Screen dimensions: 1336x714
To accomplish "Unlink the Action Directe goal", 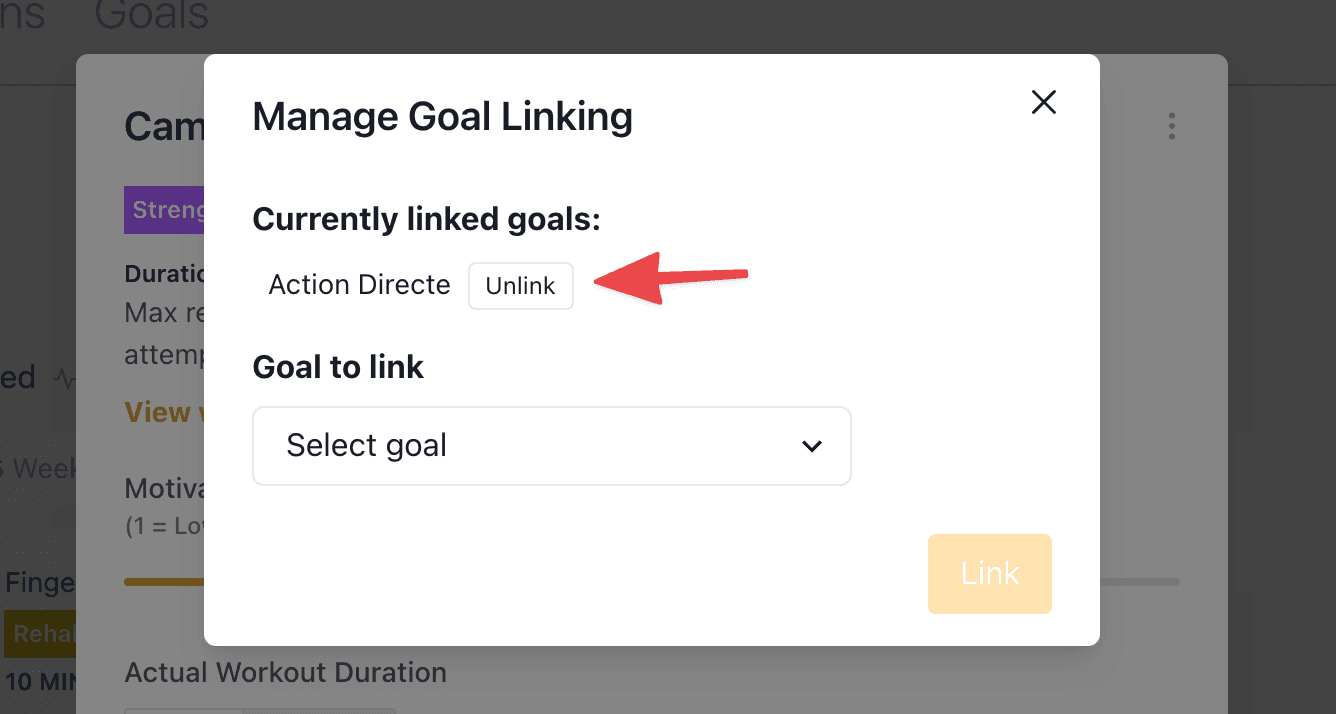I will pos(520,286).
